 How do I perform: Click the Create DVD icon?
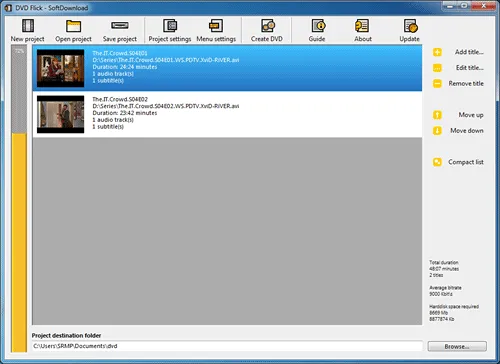click(x=267, y=26)
